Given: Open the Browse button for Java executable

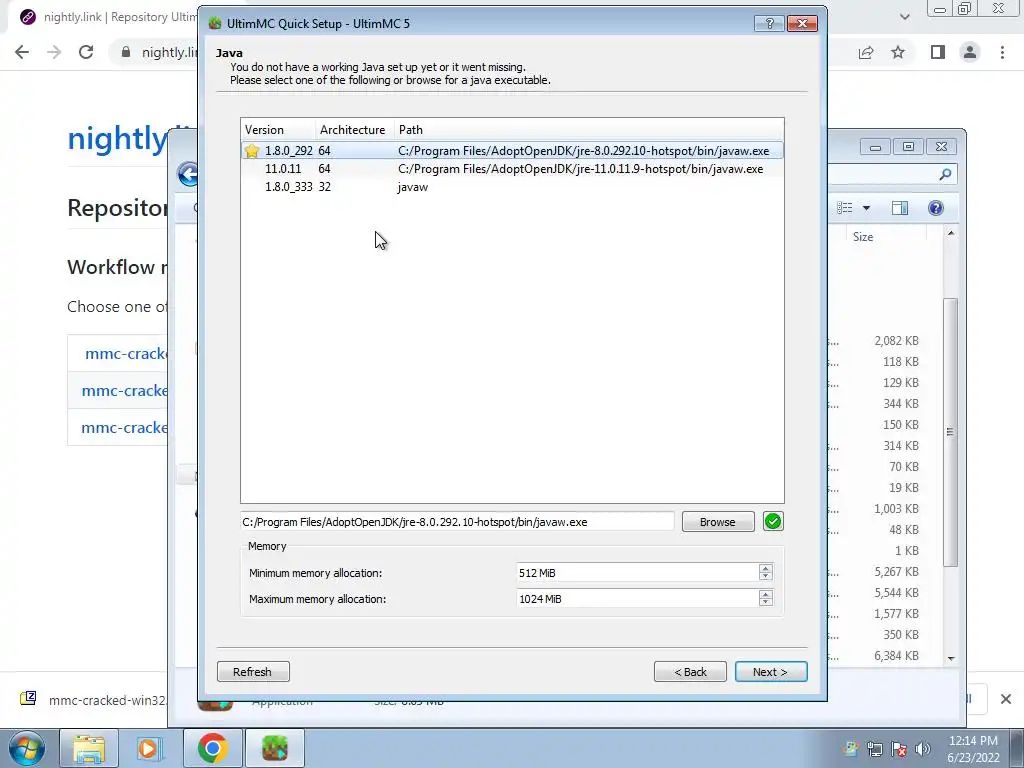Looking at the screenshot, I should (x=718, y=522).
